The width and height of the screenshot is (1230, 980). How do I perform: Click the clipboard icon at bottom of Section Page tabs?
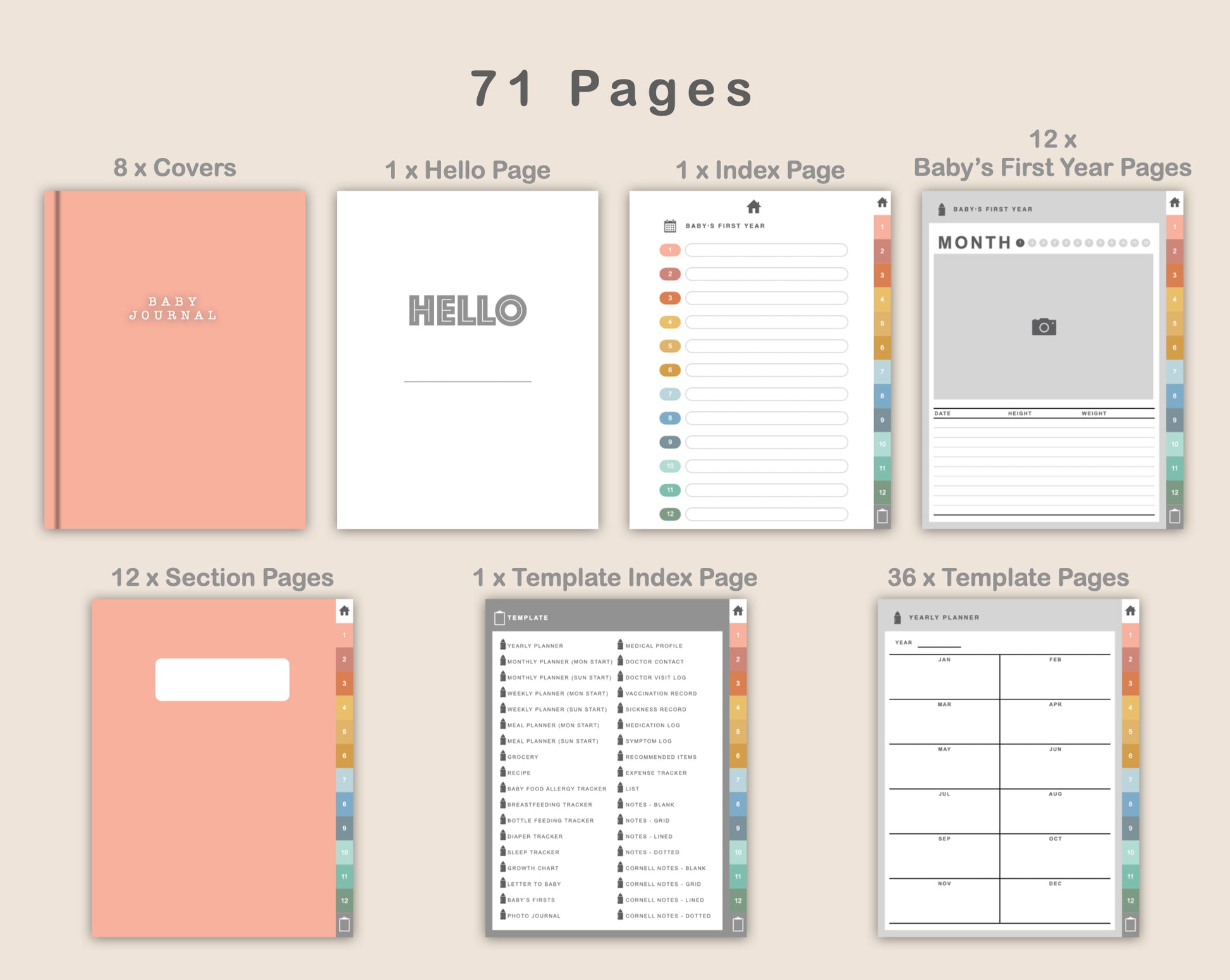(x=344, y=924)
